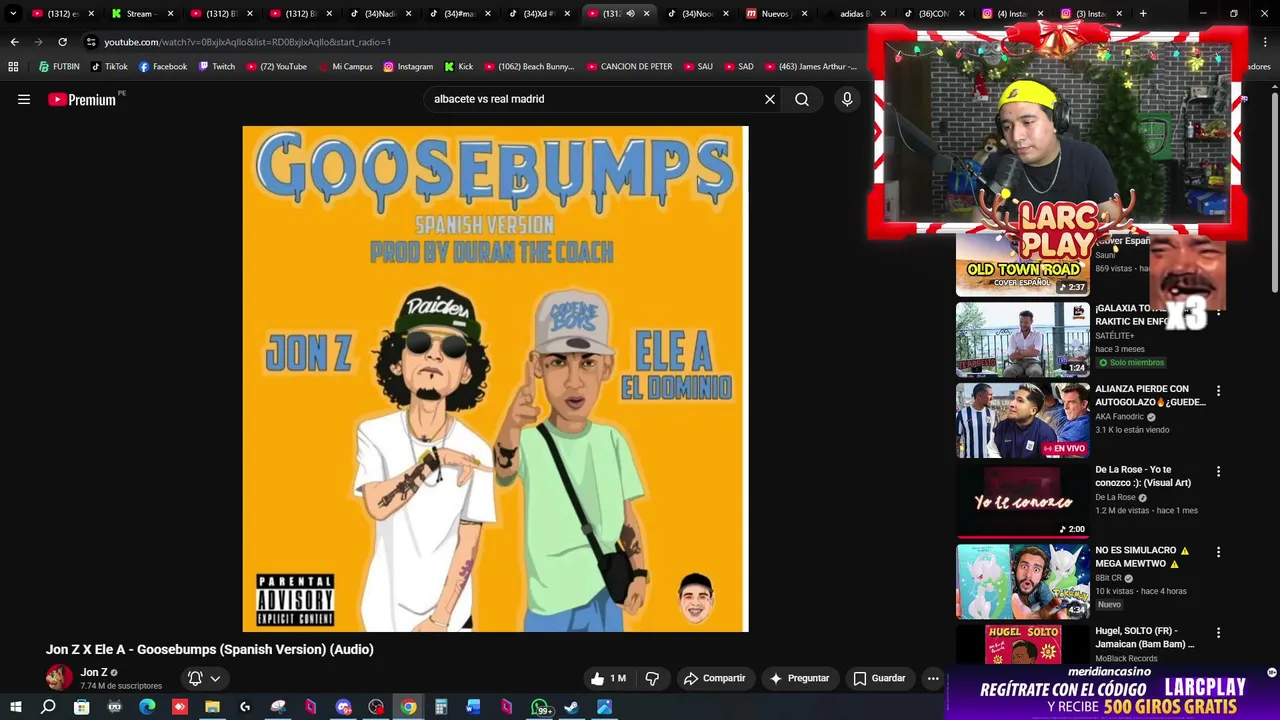This screenshot has height=720, width=1280.
Task: Open Chrome apps grid in bookmarks bar
Action: click(13, 67)
